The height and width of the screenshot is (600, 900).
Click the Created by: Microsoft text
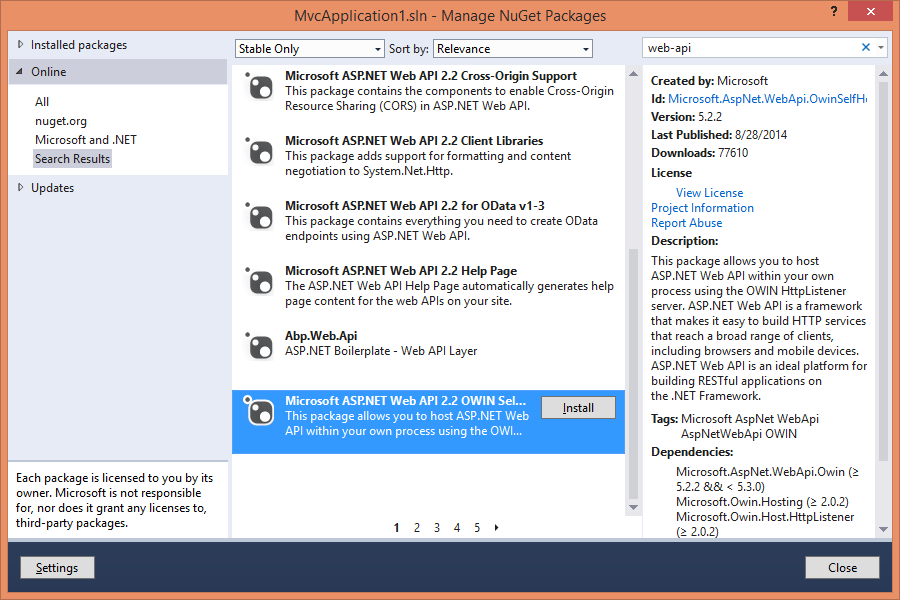[x=709, y=81]
